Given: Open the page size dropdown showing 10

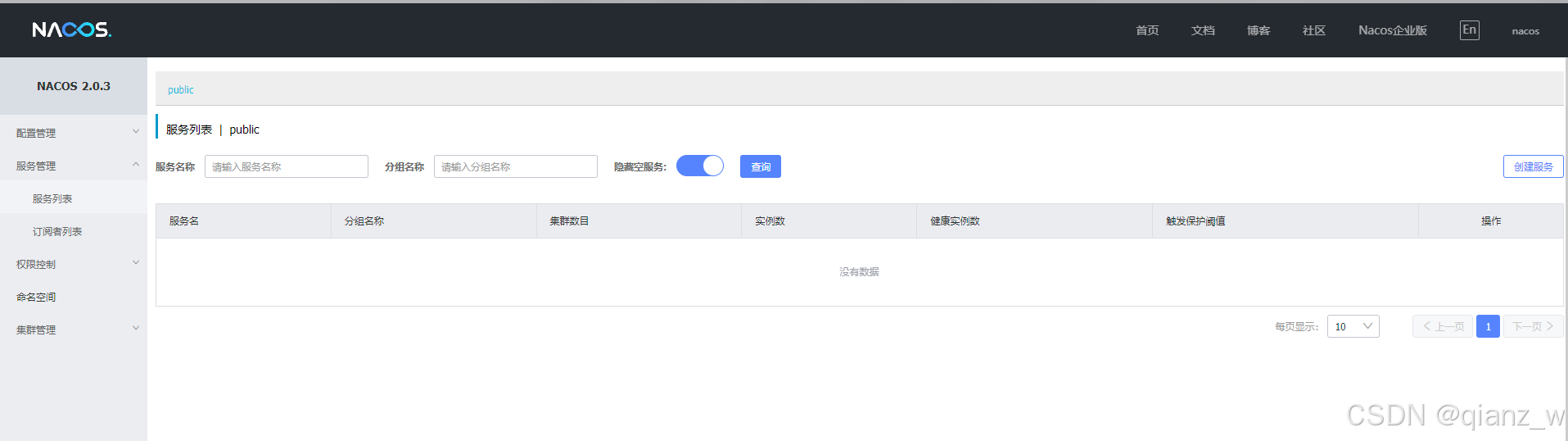Looking at the screenshot, I should (x=1353, y=326).
